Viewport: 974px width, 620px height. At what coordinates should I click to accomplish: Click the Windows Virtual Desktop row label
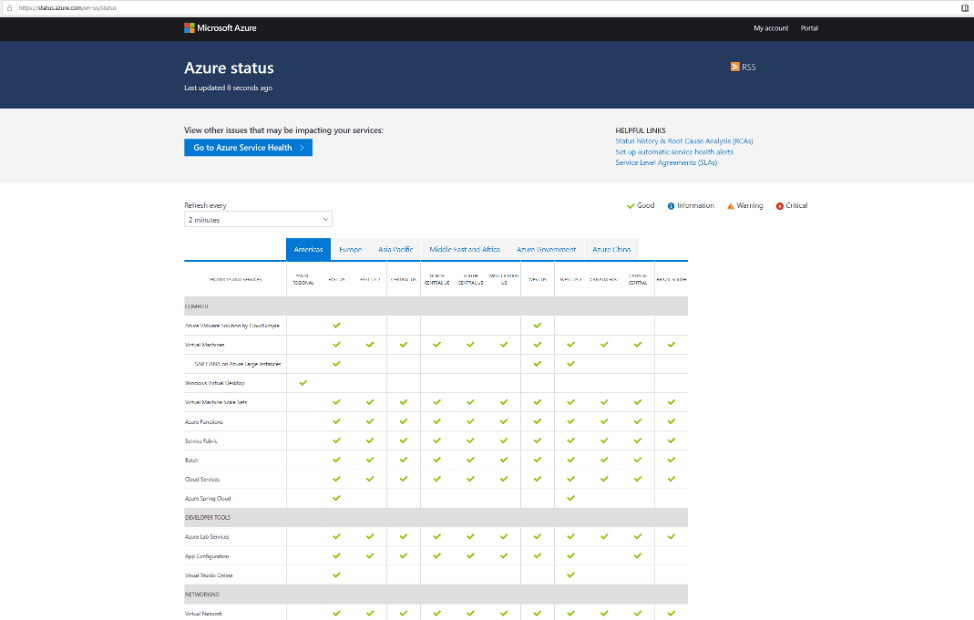(215, 383)
